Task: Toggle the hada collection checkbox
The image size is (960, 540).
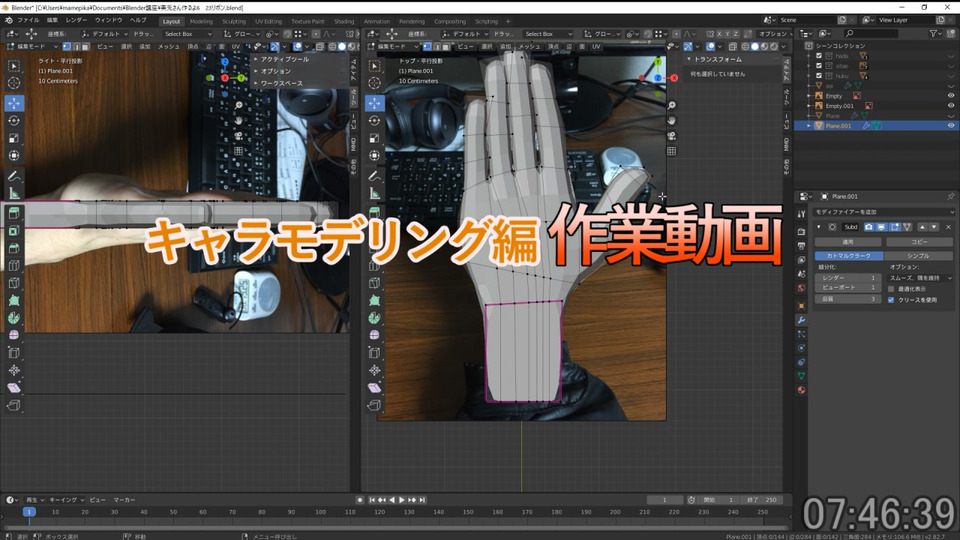Action: click(819, 56)
